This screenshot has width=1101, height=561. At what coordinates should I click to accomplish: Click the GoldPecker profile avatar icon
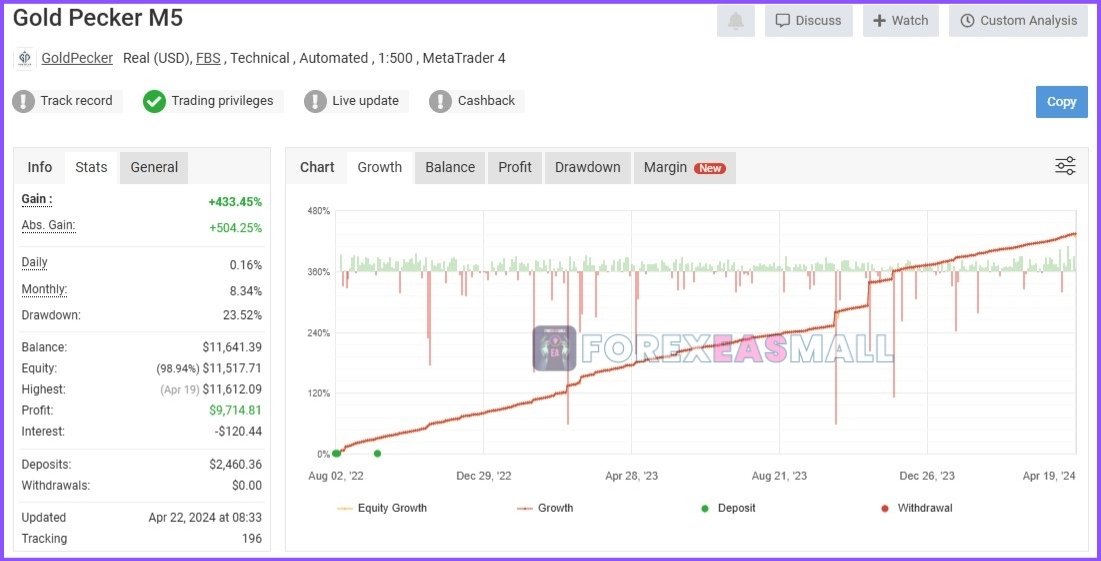pyautogui.click(x=25, y=58)
